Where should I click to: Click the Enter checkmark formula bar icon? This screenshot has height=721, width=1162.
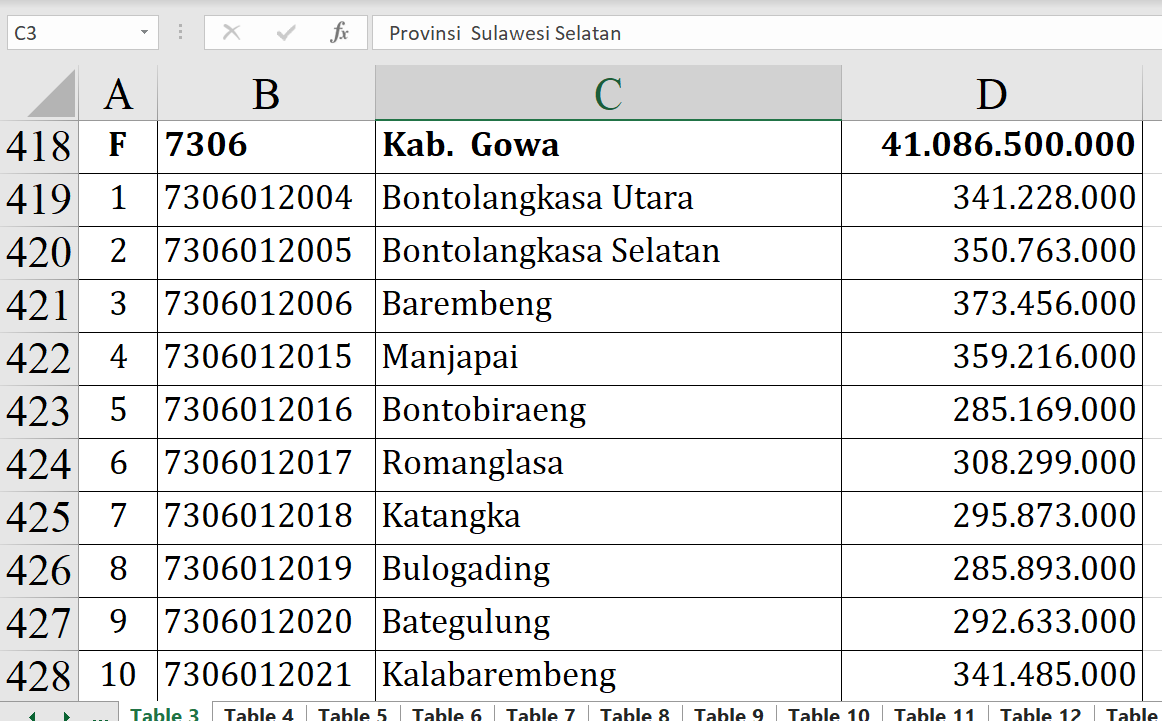tap(286, 33)
